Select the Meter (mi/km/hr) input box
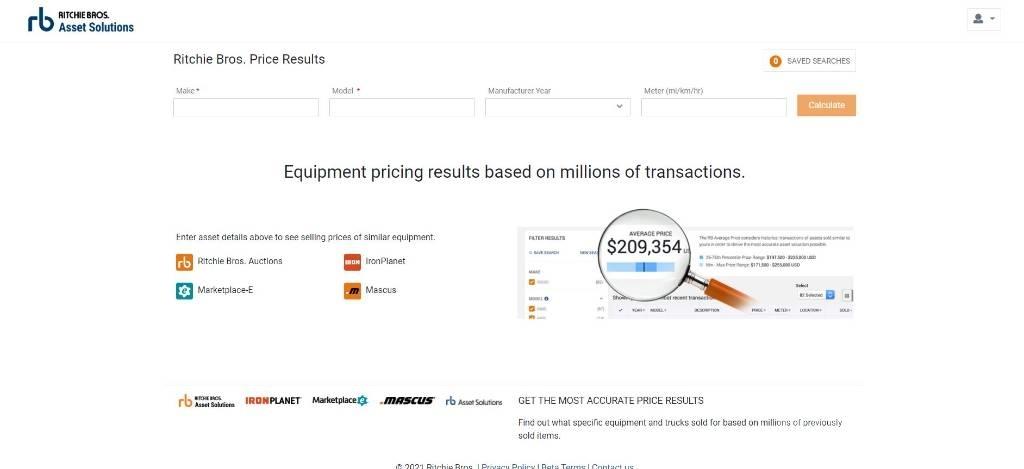This screenshot has width=1024, height=469. coord(713,107)
